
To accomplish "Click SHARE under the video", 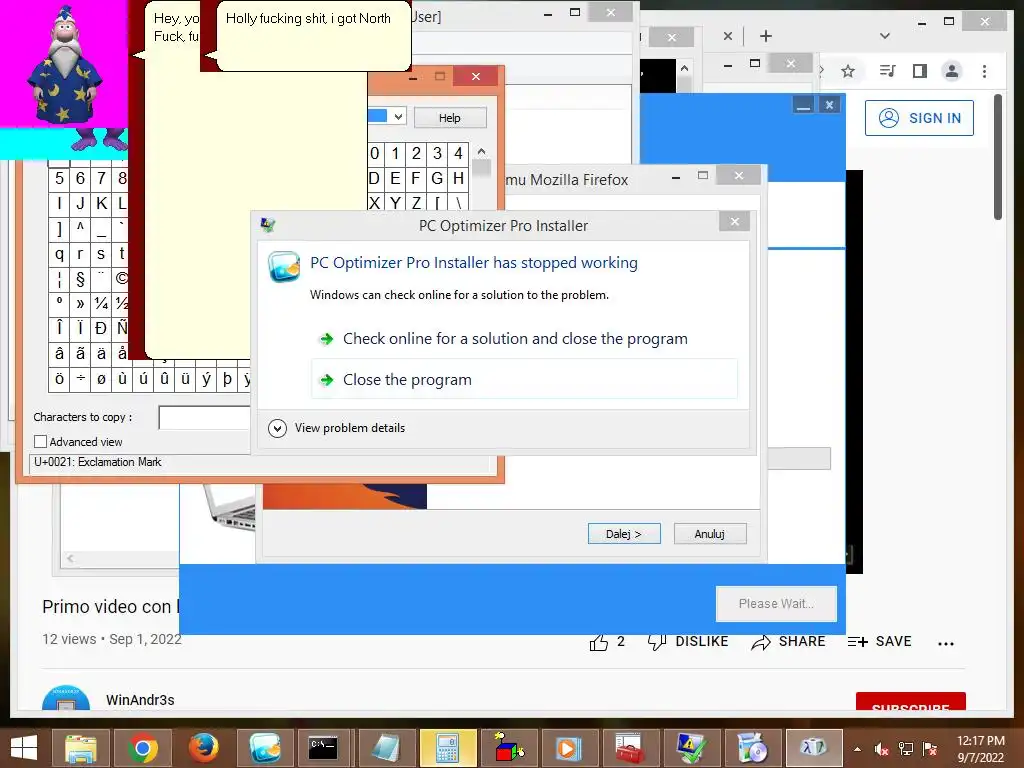I will (x=788, y=642).
